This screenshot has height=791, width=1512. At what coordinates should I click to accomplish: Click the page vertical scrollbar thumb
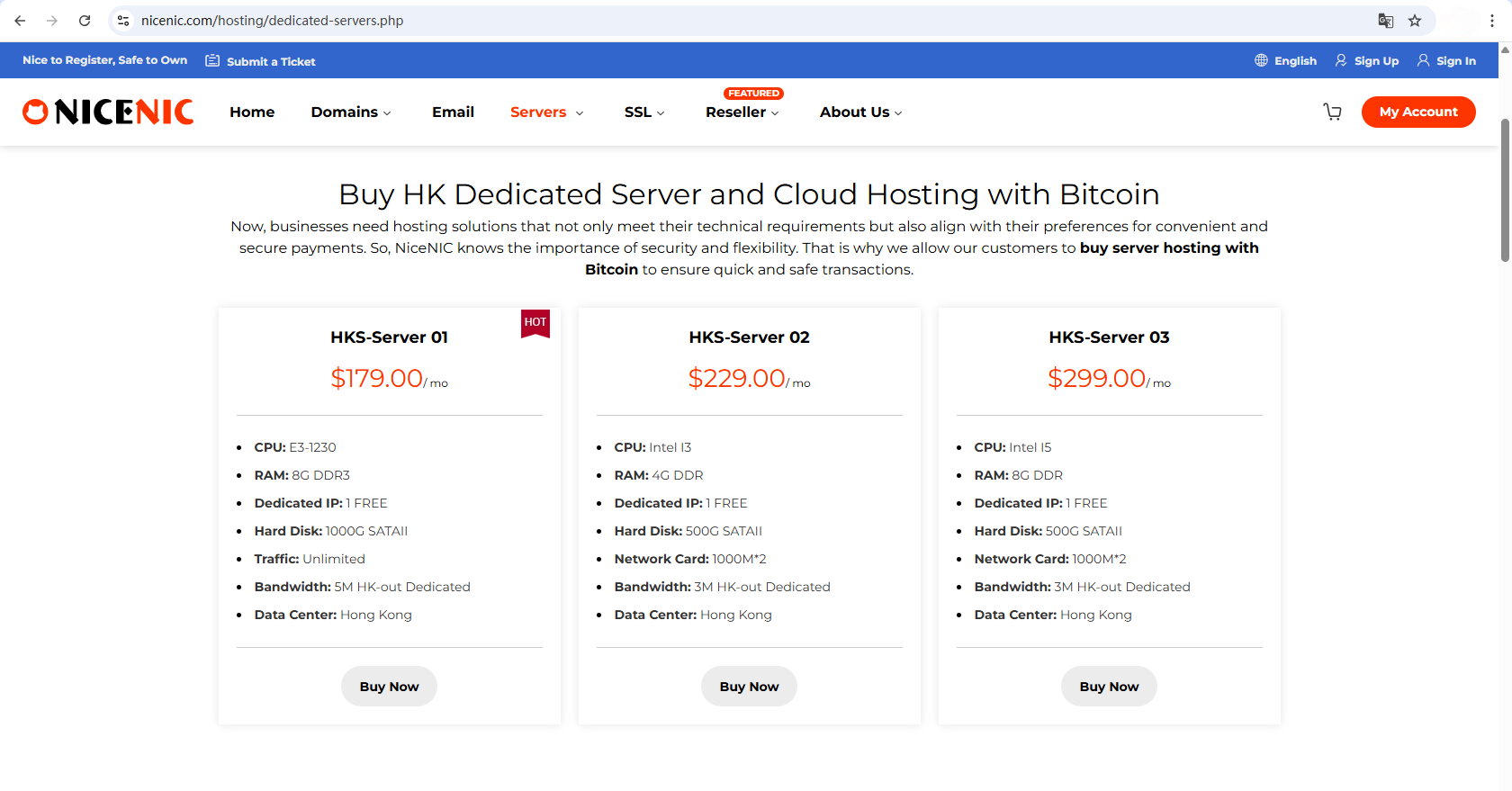(x=1505, y=190)
